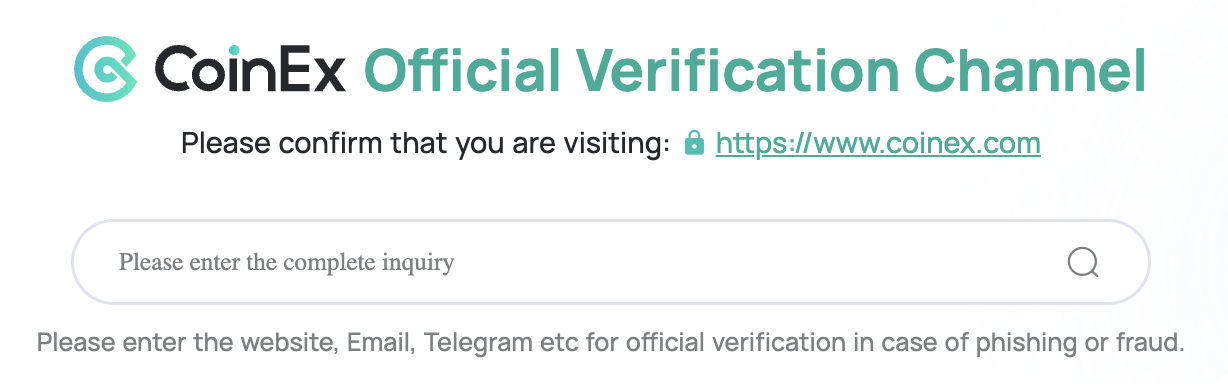Focus the complete inquiry input field
This screenshot has height=384, width=1228.
pos(610,263)
